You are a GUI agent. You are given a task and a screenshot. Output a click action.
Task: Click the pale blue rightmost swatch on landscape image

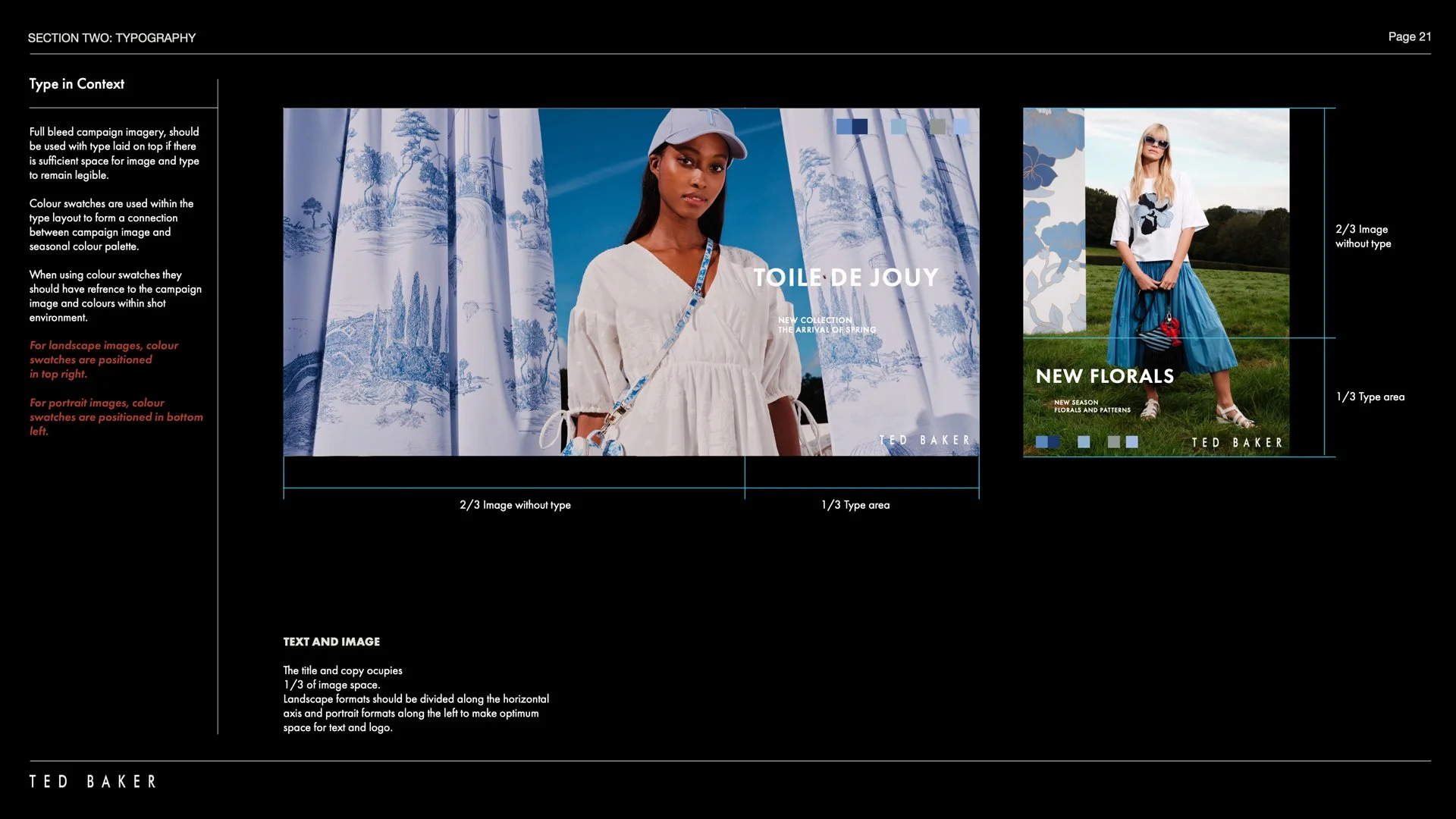click(961, 127)
